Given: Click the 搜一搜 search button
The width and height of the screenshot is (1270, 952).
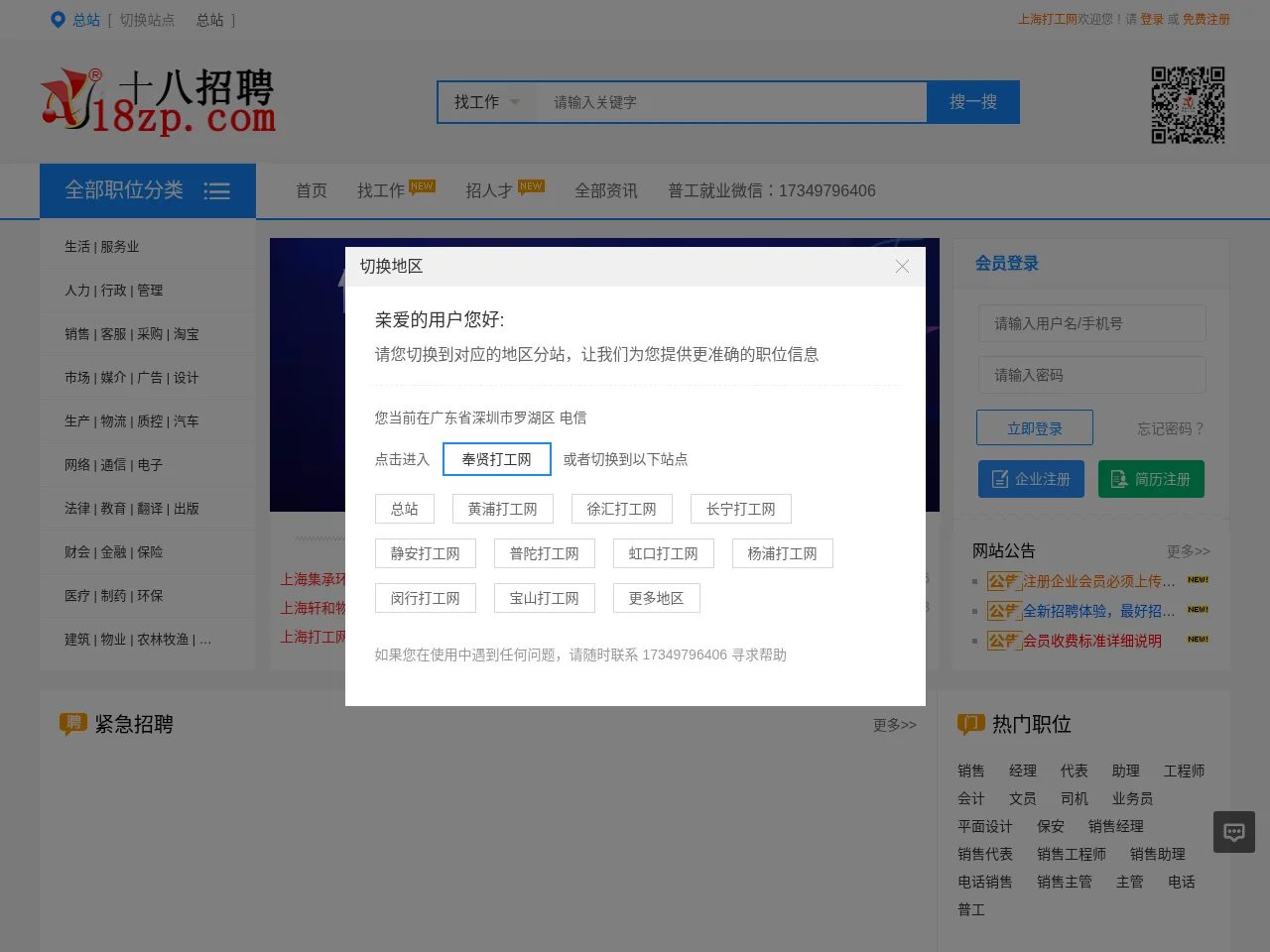Looking at the screenshot, I should [x=973, y=102].
